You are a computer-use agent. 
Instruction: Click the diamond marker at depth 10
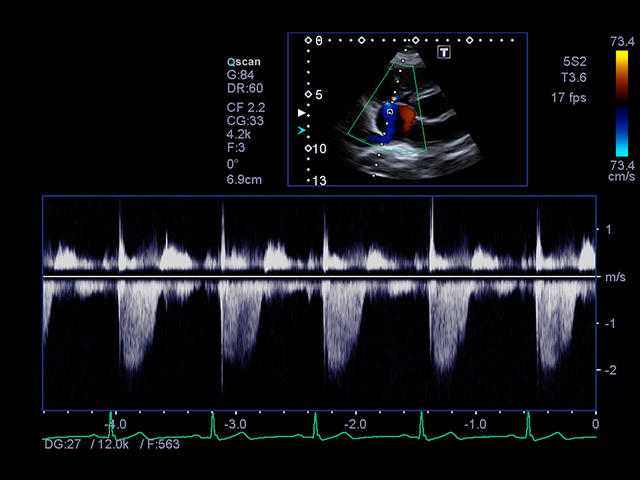coord(308,148)
